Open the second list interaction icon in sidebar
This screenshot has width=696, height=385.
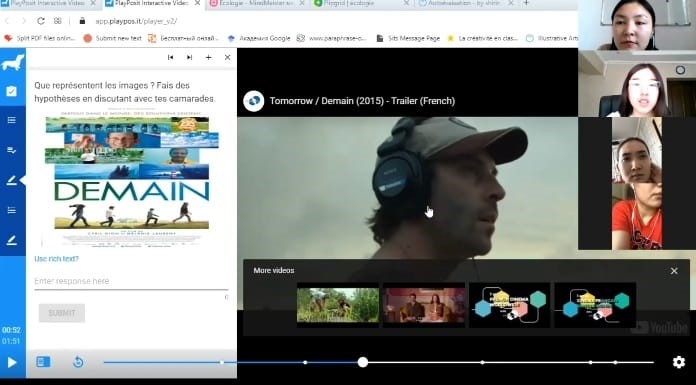point(12,210)
